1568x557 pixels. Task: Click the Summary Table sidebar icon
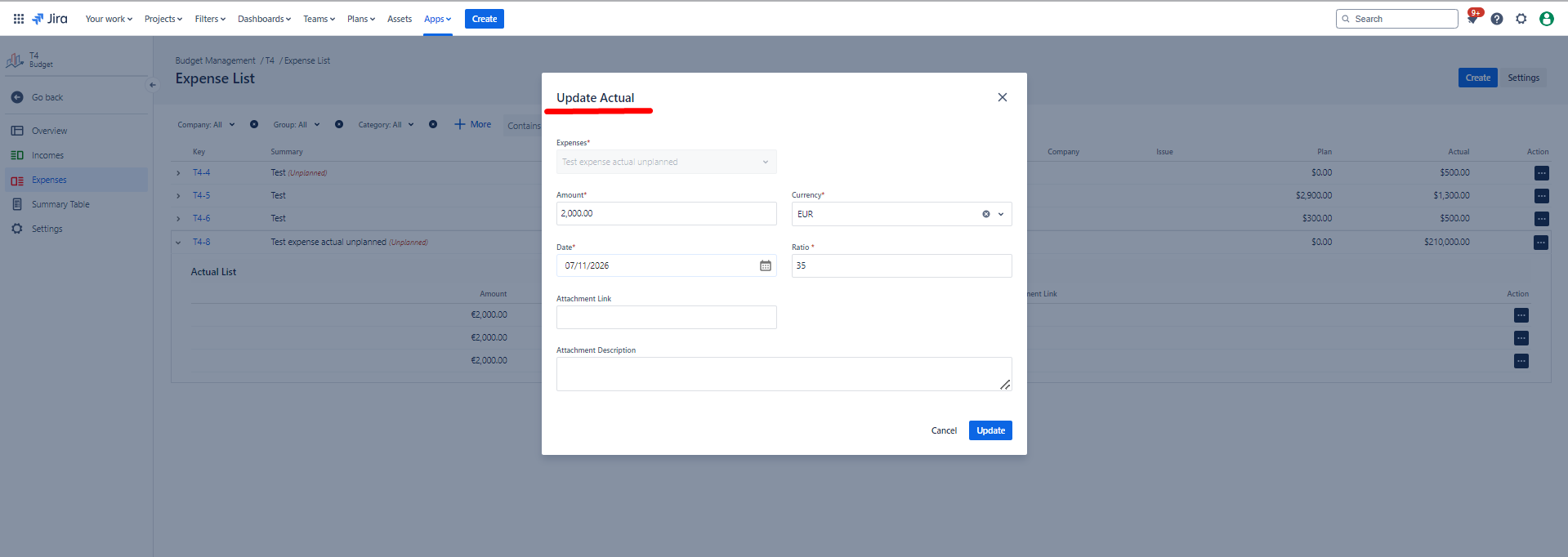17,204
